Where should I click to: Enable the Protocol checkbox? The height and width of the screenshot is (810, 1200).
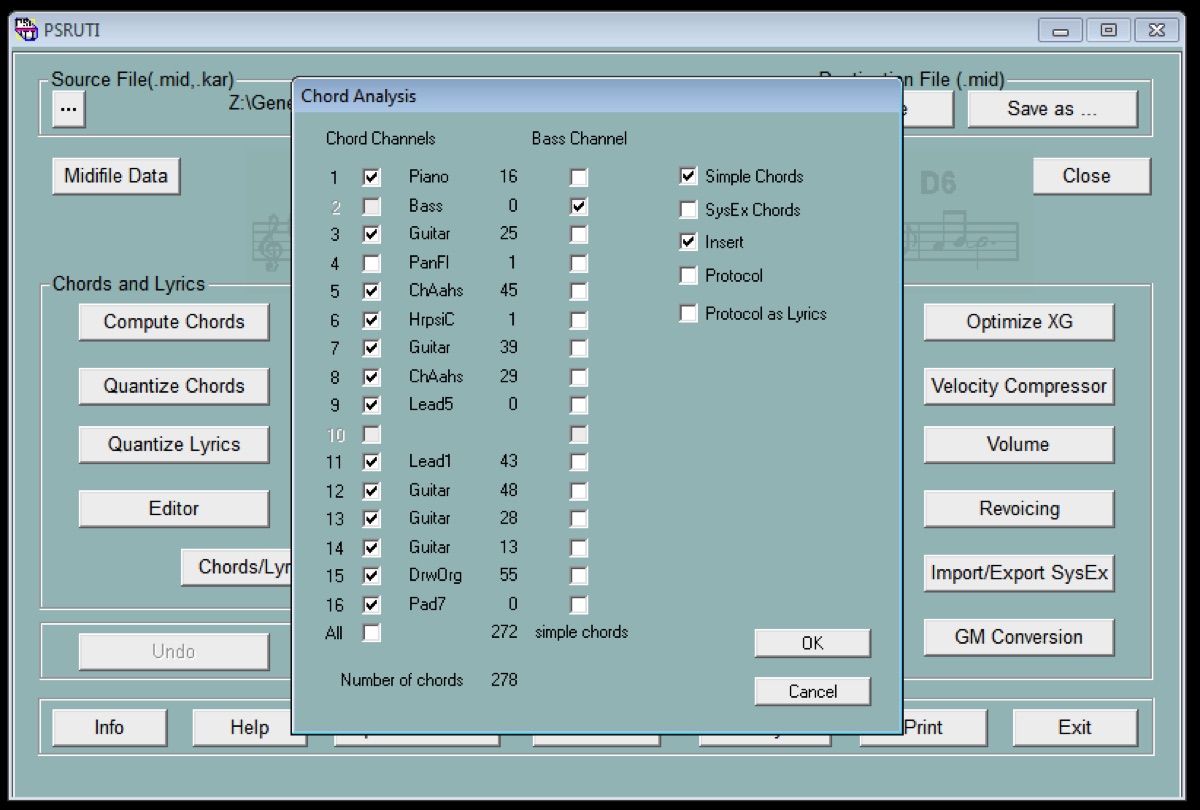[x=688, y=276]
